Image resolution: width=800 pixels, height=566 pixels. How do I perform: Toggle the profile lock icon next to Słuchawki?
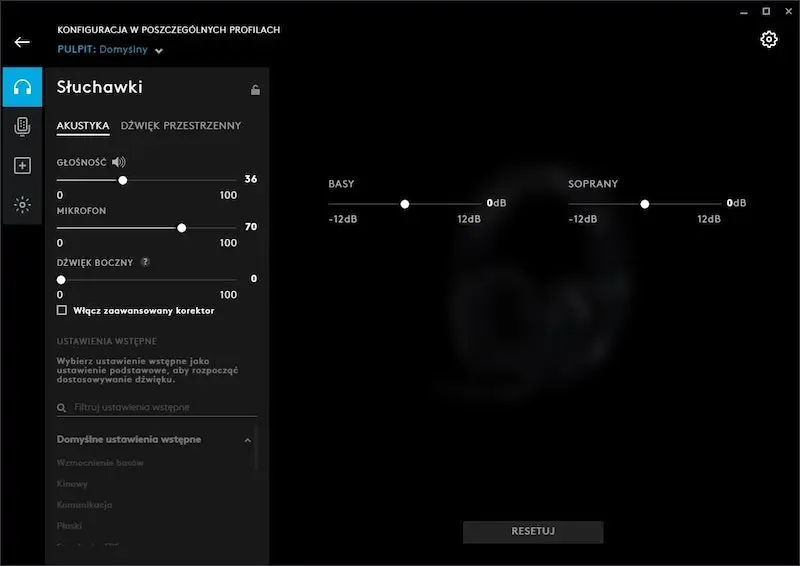click(x=255, y=90)
